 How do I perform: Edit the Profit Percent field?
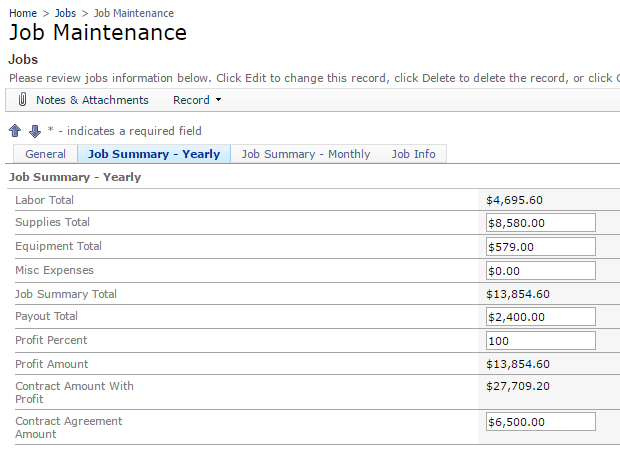(x=540, y=341)
